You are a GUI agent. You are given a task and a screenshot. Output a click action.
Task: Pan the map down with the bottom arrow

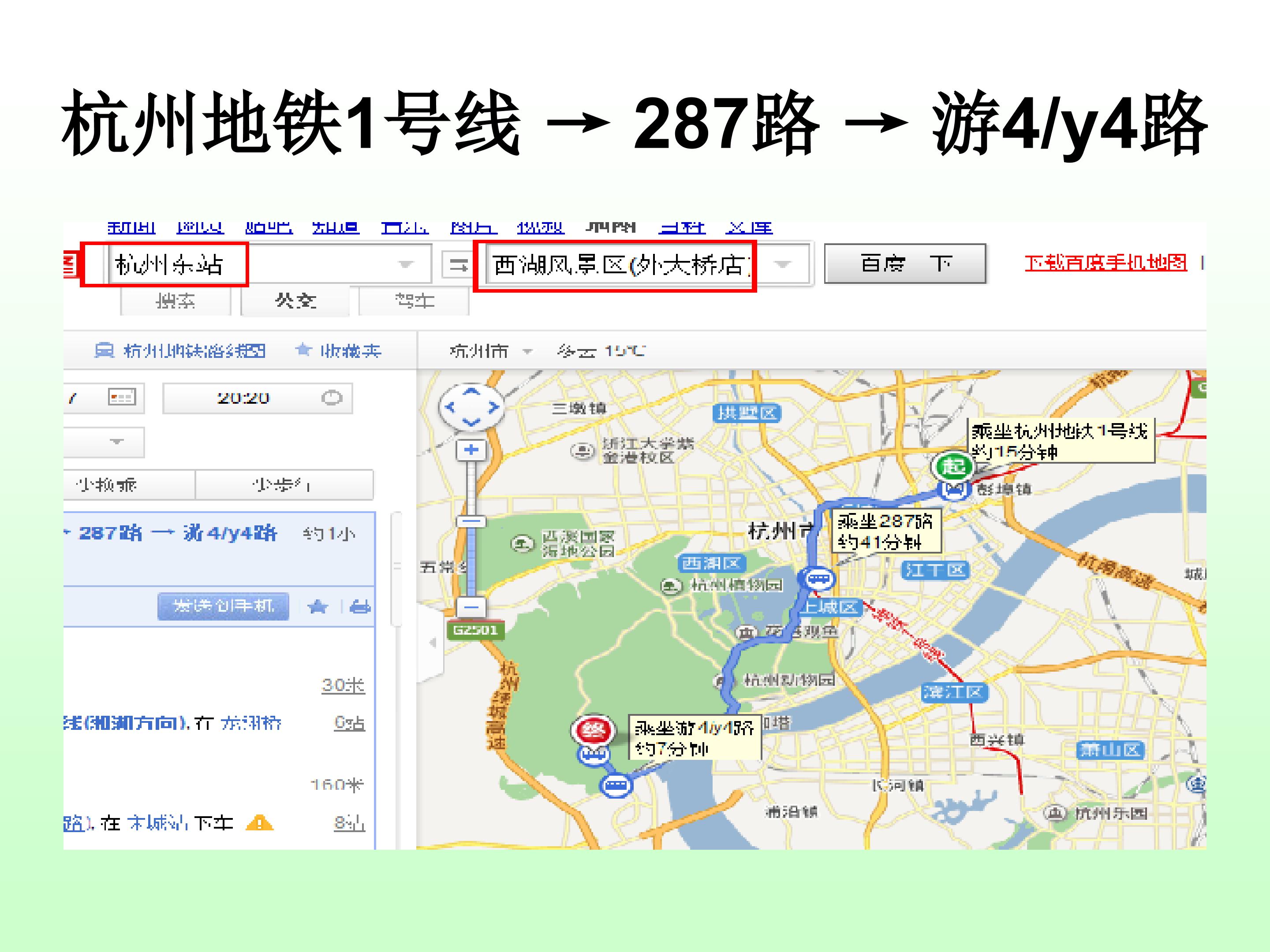coord(471,422)
